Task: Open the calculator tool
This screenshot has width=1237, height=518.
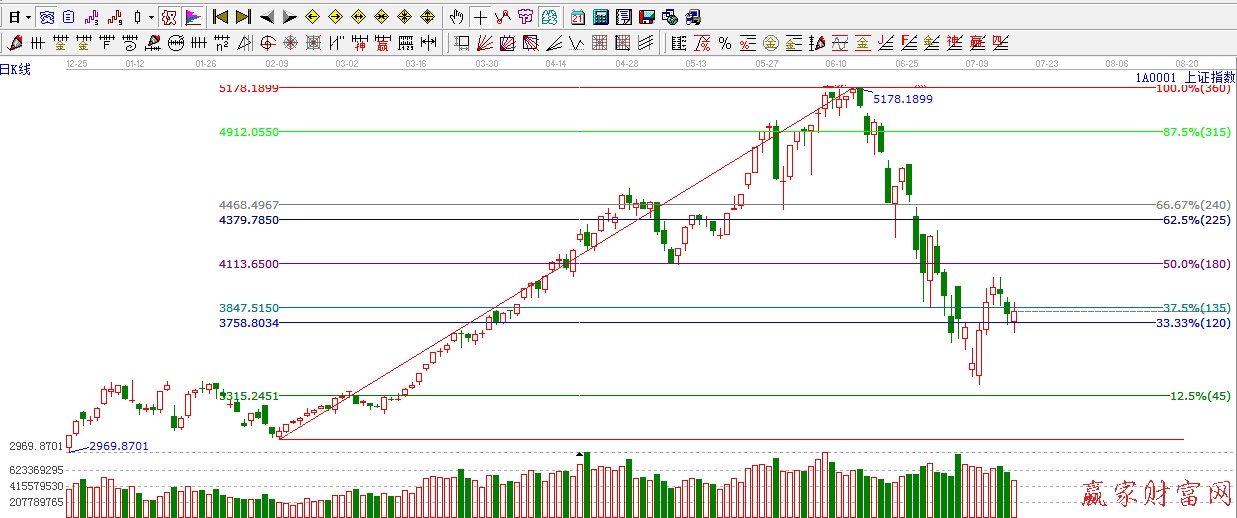Action: [601, 17]
